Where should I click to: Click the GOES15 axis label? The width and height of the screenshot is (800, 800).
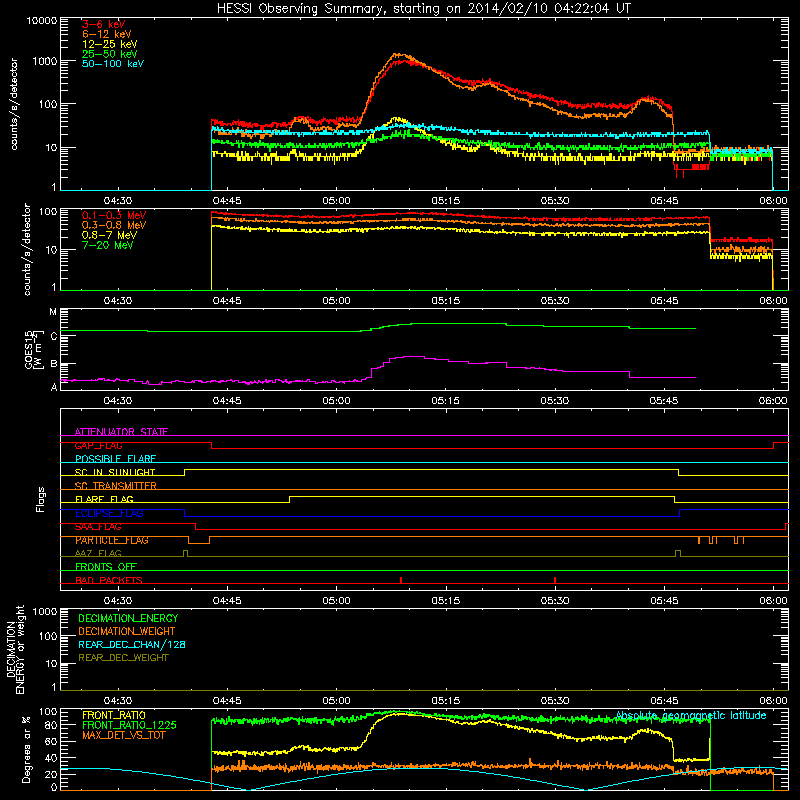click(34, 349)
